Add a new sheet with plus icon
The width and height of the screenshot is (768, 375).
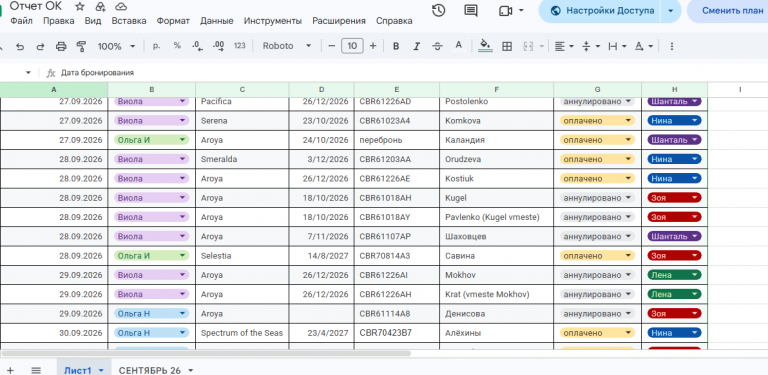click(x=10, y=370)
